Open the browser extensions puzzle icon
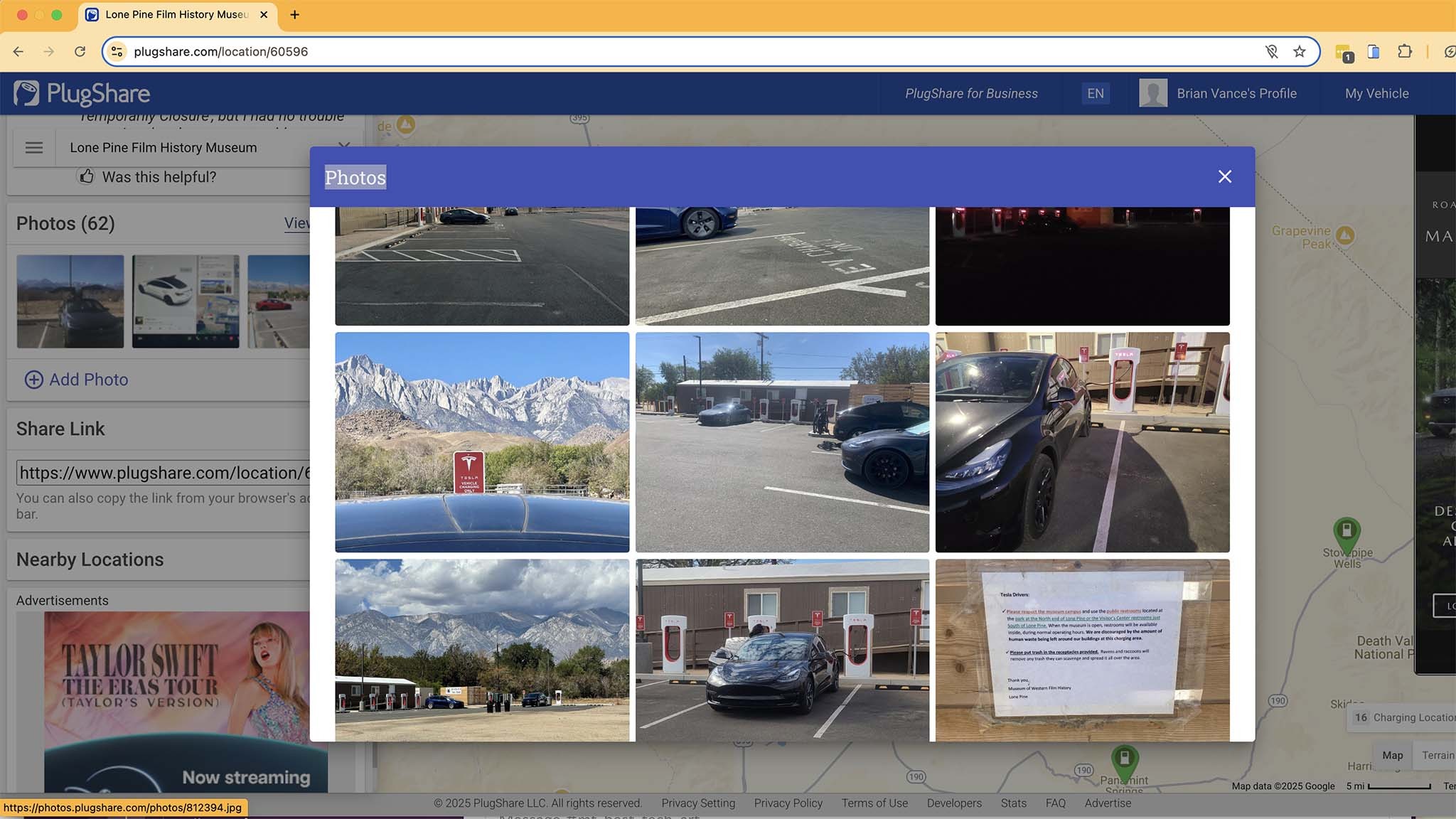 pyautogui.click(x=1404, y=51)
